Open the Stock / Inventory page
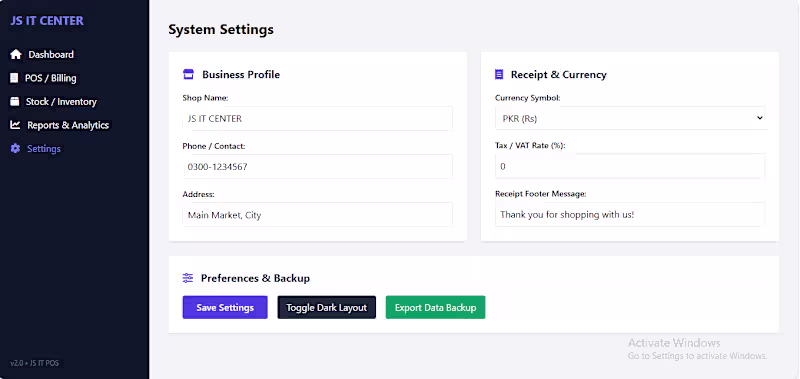This screenshot has width=800, height=379. click(61, 102)
